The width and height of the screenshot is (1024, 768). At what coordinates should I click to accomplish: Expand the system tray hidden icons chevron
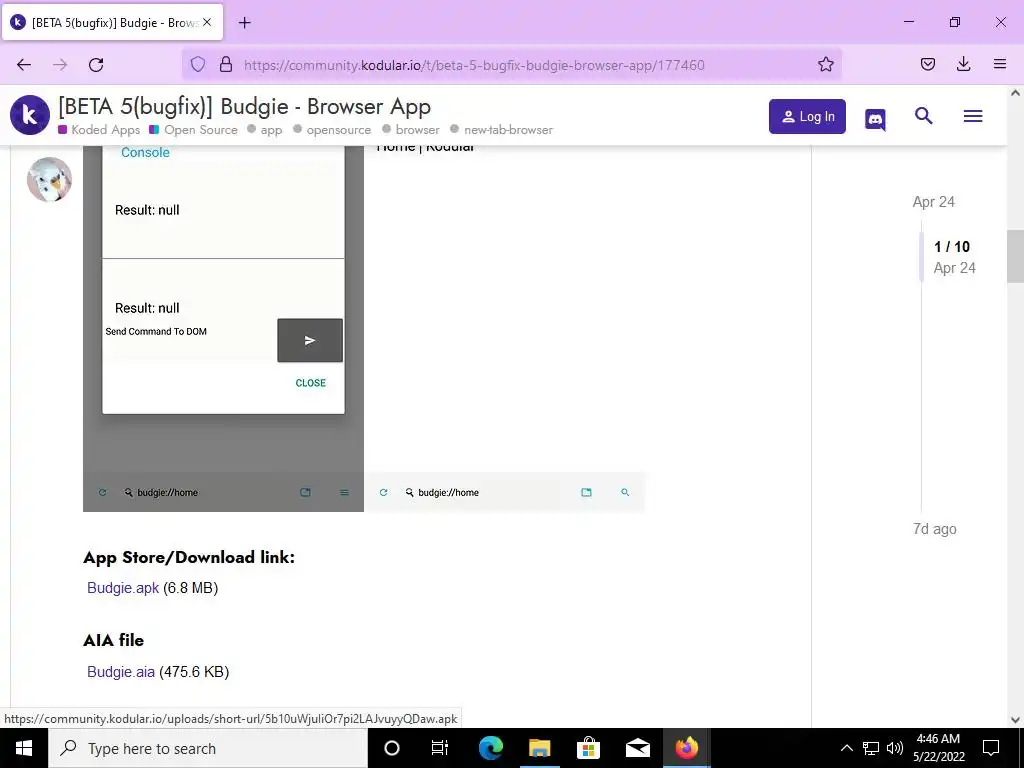point(846,748)
